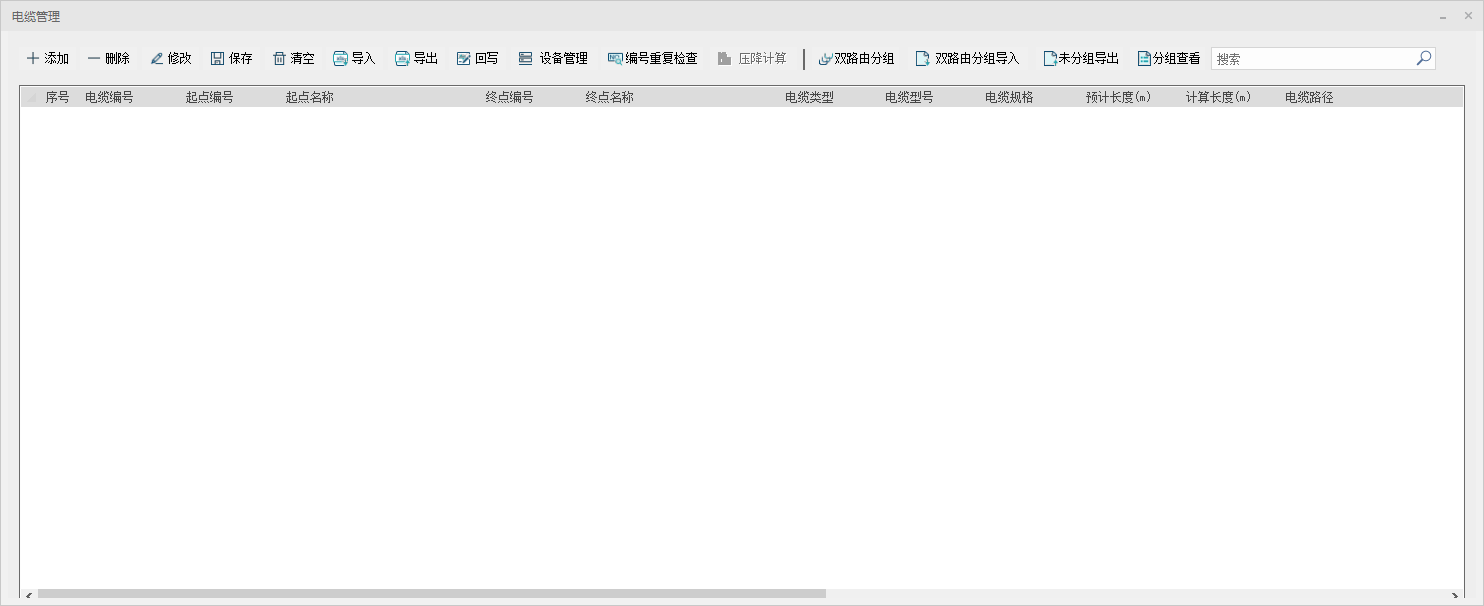
Task: Click the scrollbar's left arrow
Action: (x=28, y=595)
